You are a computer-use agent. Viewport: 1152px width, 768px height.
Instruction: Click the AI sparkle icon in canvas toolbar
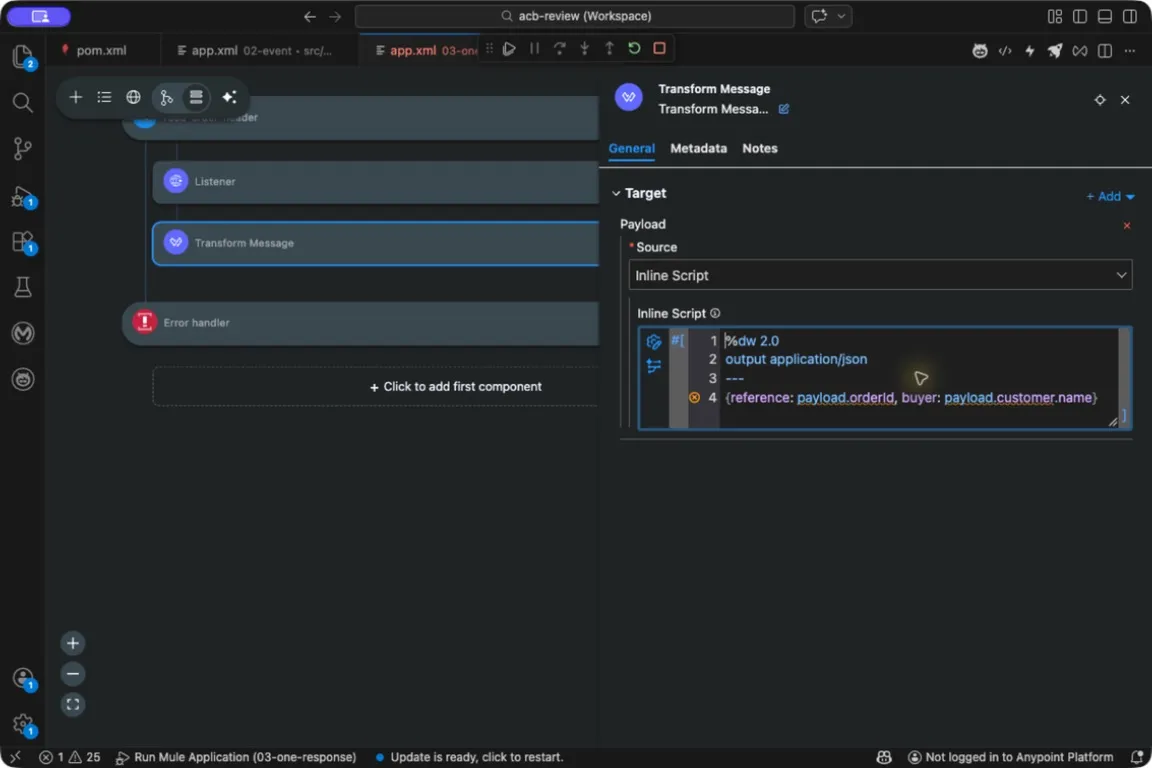[229, 97]
